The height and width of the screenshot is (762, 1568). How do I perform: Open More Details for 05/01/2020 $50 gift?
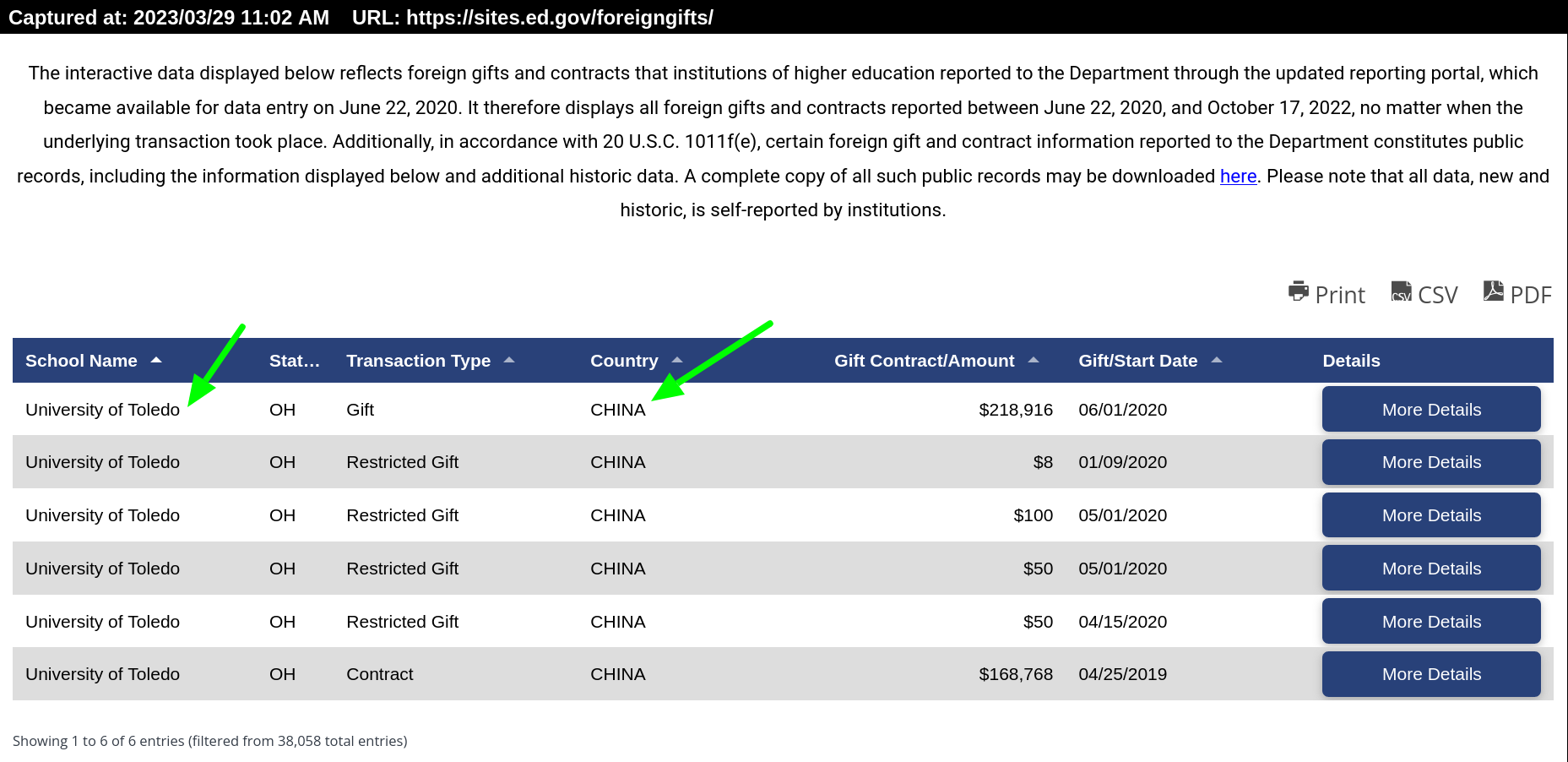coord(1431,569)
